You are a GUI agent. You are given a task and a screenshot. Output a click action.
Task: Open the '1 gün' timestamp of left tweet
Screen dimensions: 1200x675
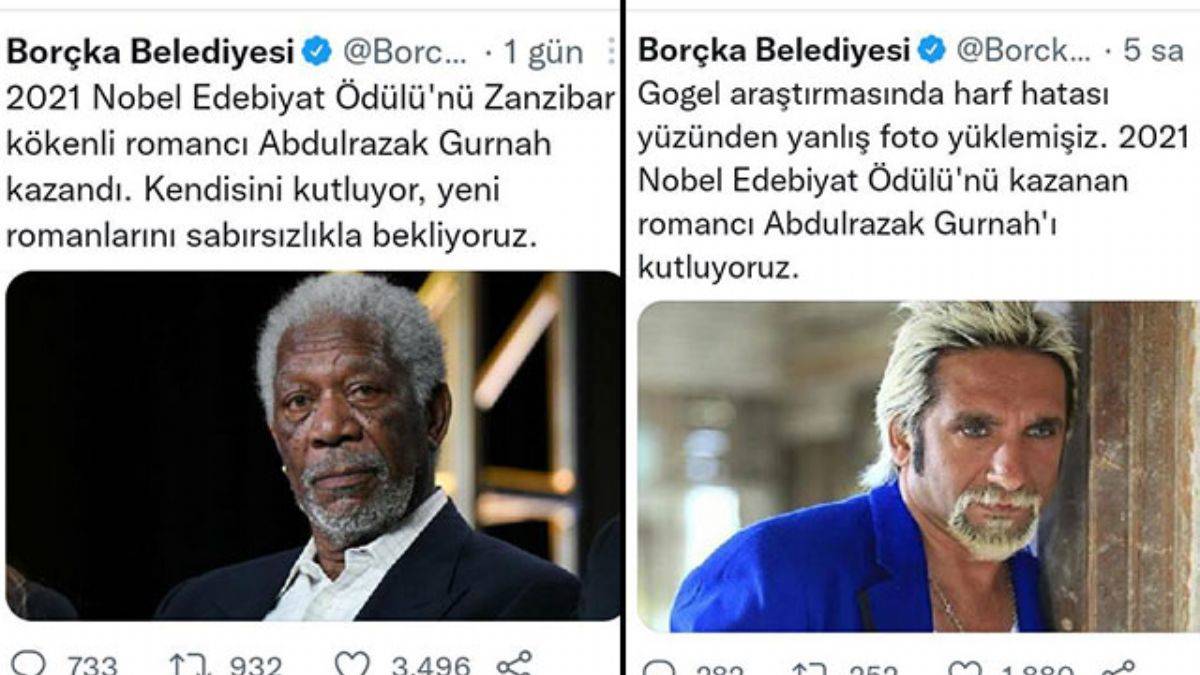(543, 53)
